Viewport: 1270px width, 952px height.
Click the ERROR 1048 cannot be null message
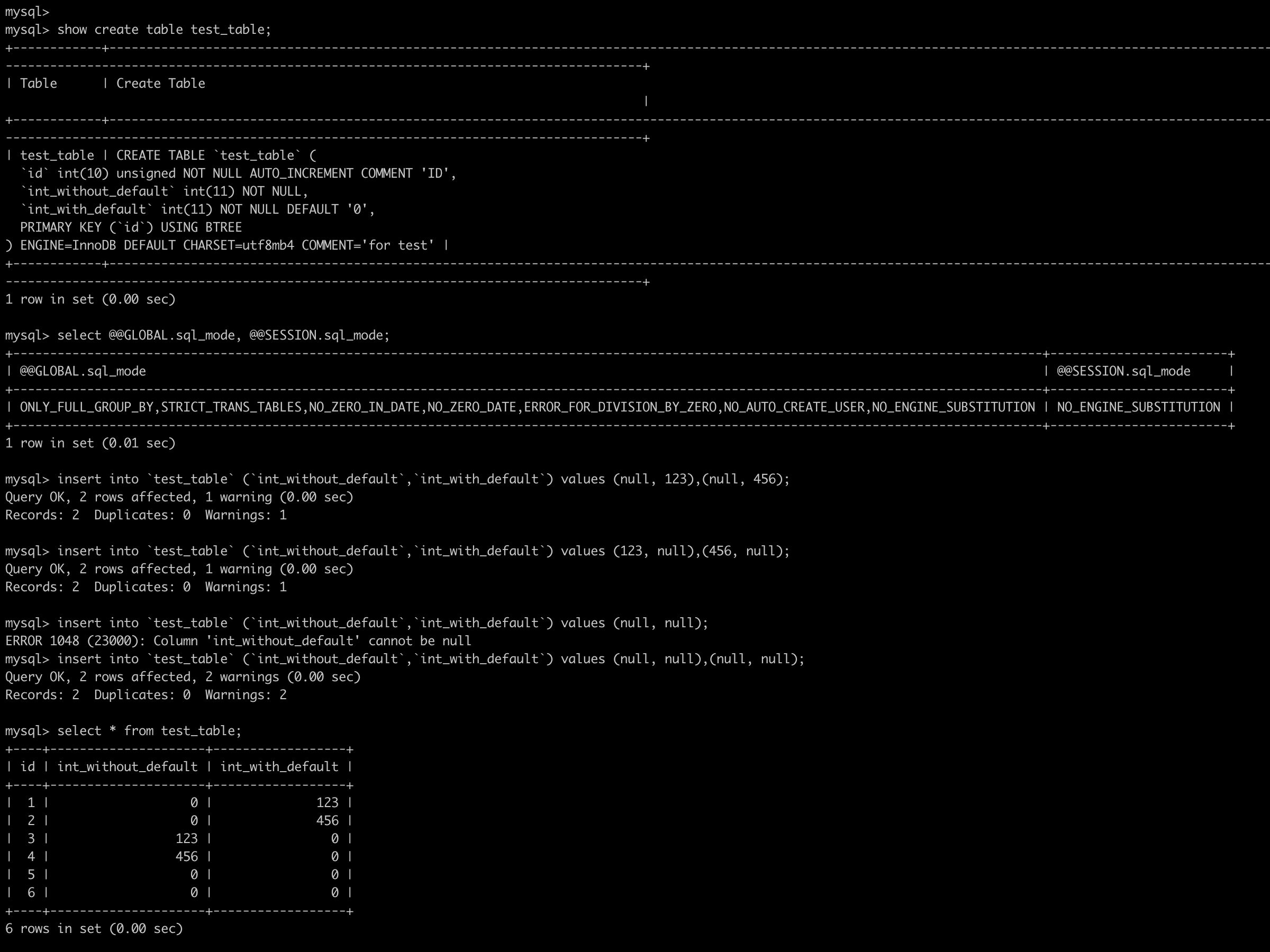coord(238,642)
